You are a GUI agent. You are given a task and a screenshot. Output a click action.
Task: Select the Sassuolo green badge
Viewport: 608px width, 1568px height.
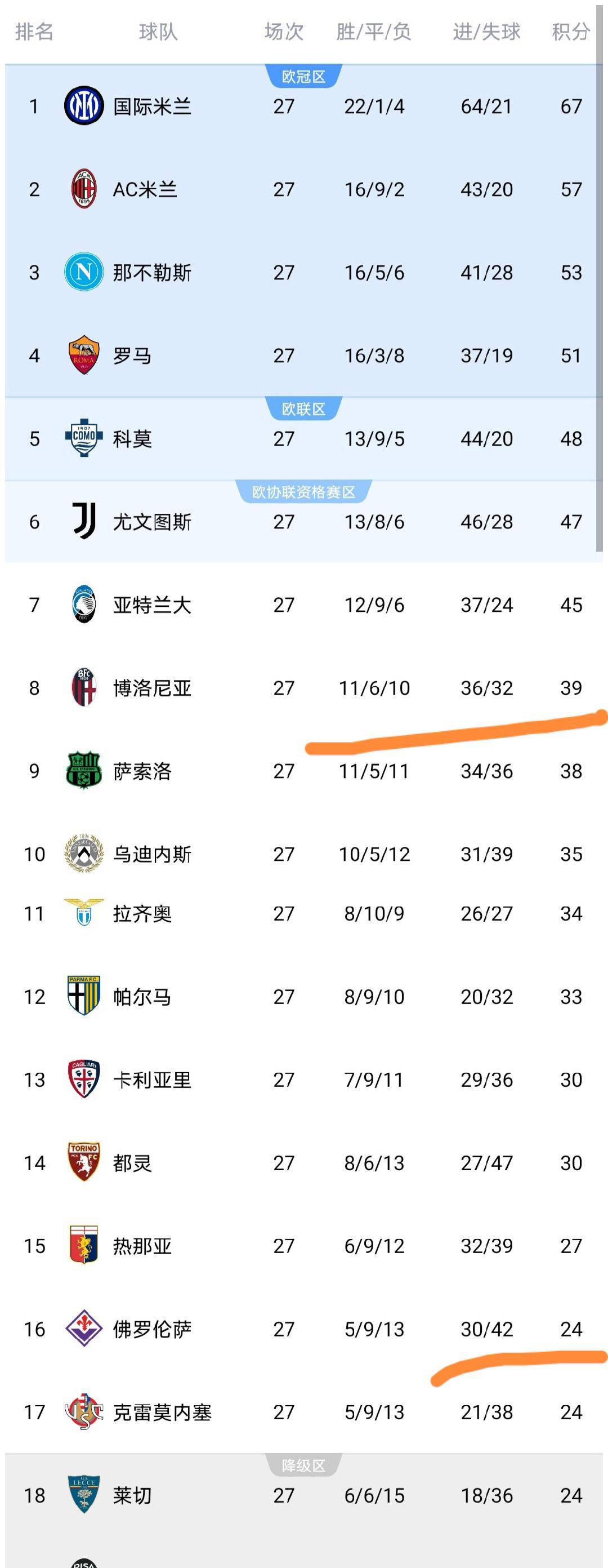[x=83, y=771]
